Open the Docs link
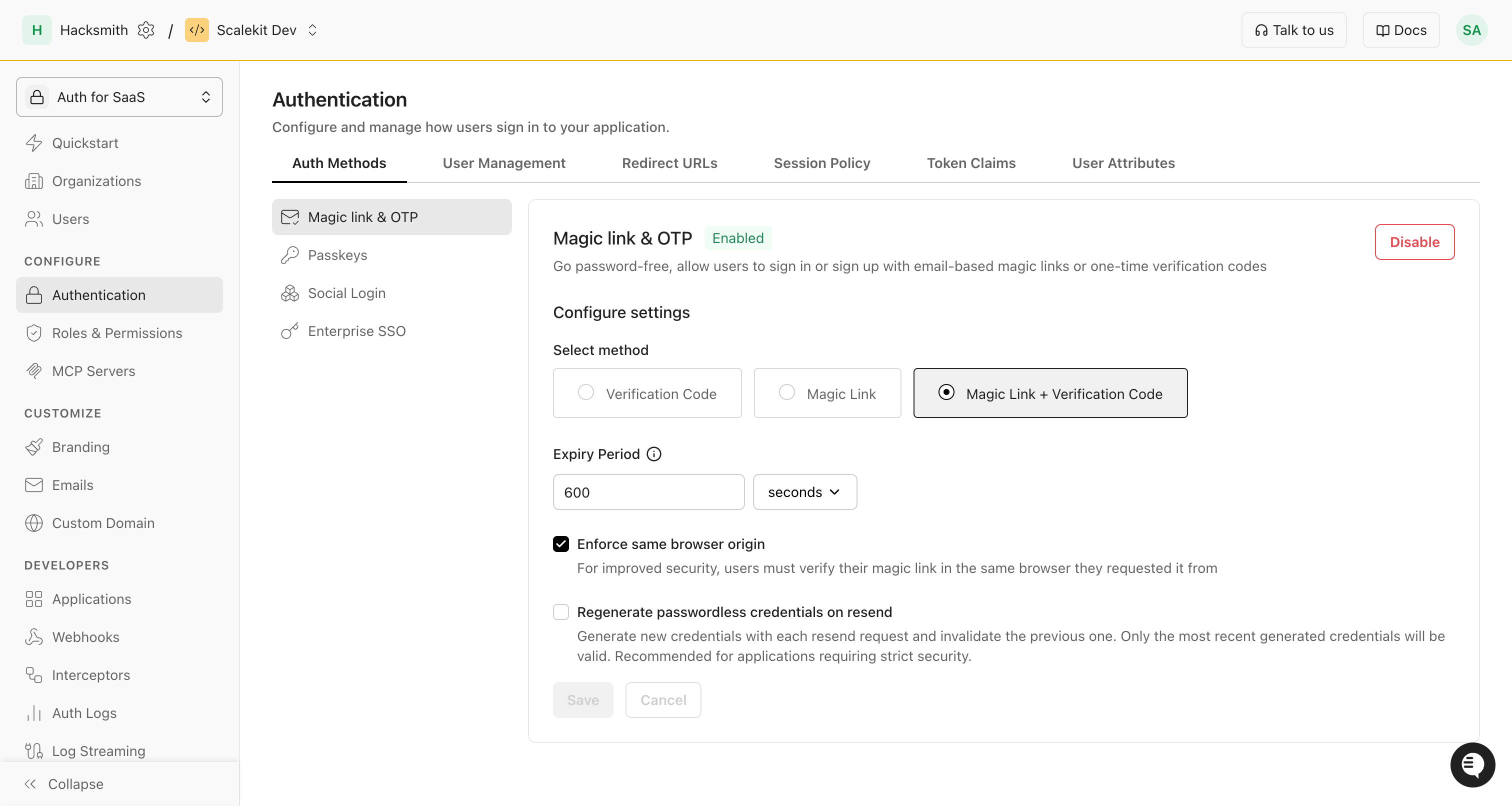Screen dimensions: 1512x806 point(1400,30)
